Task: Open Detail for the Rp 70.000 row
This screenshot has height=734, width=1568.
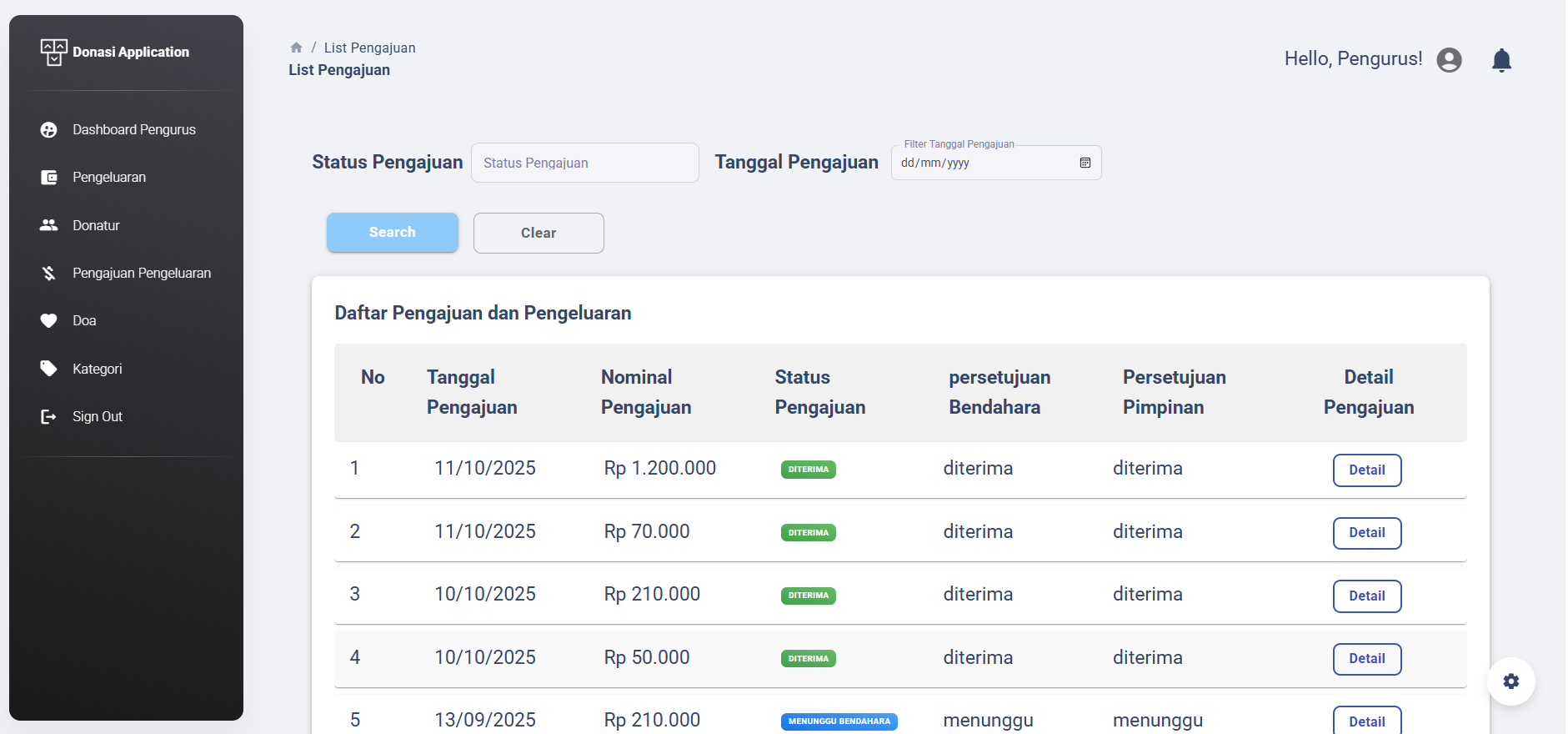Action: pos(1366,533)
